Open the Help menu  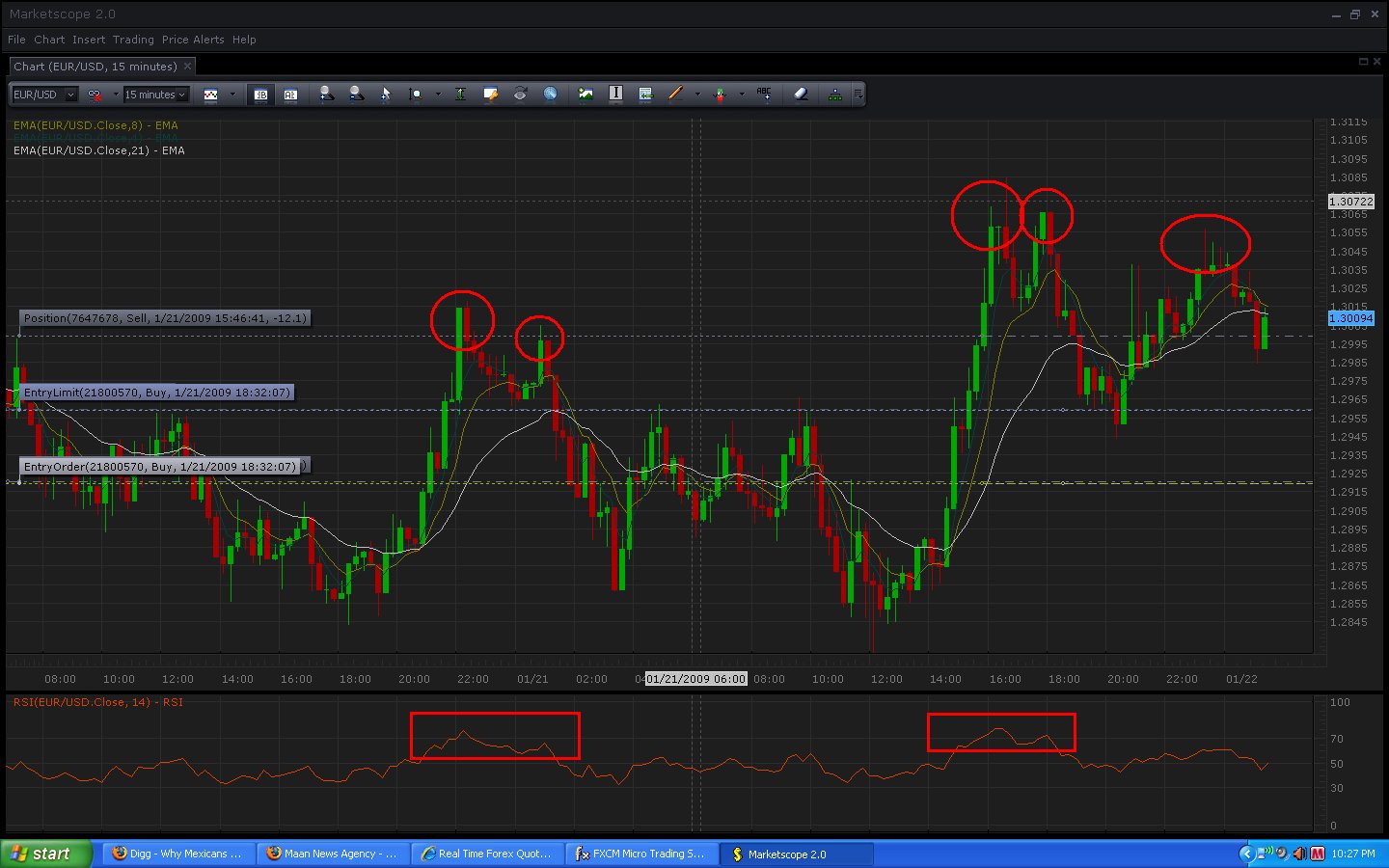click(244, 40)
